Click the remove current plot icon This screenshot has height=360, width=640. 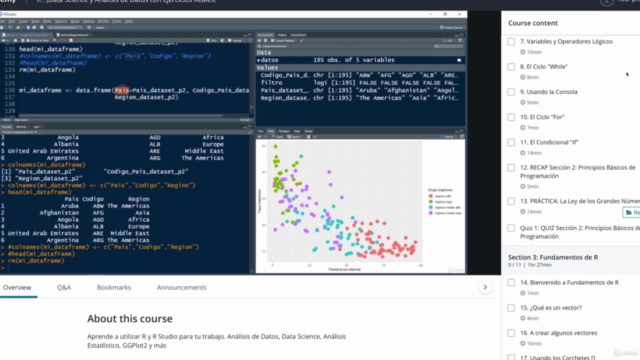pyautogui.click(x=308, y=137)
